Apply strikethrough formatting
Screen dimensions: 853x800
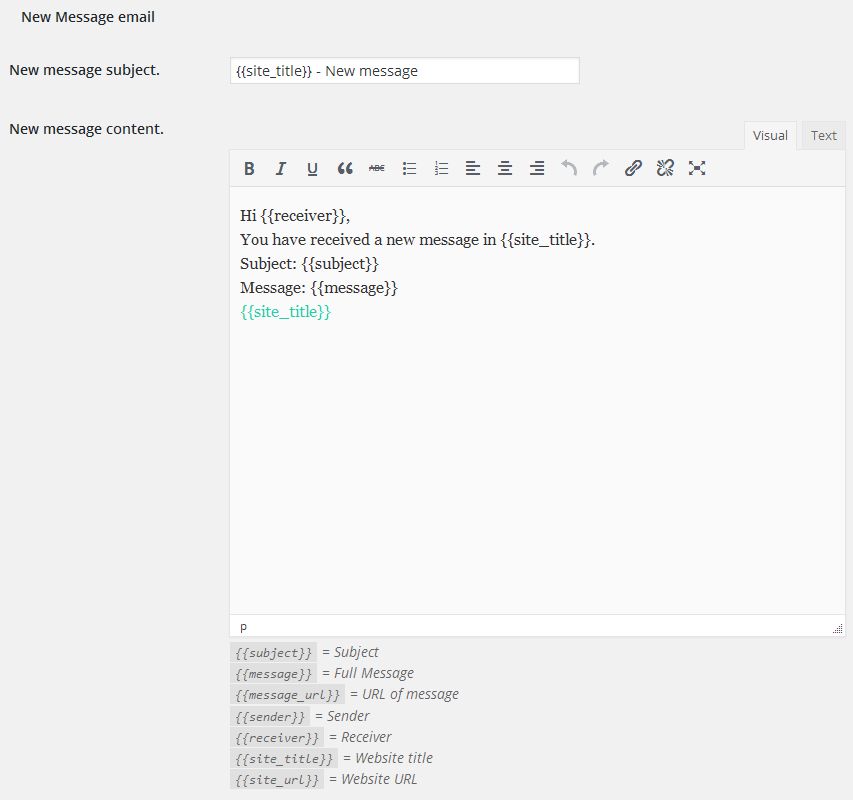click(377, 169)
